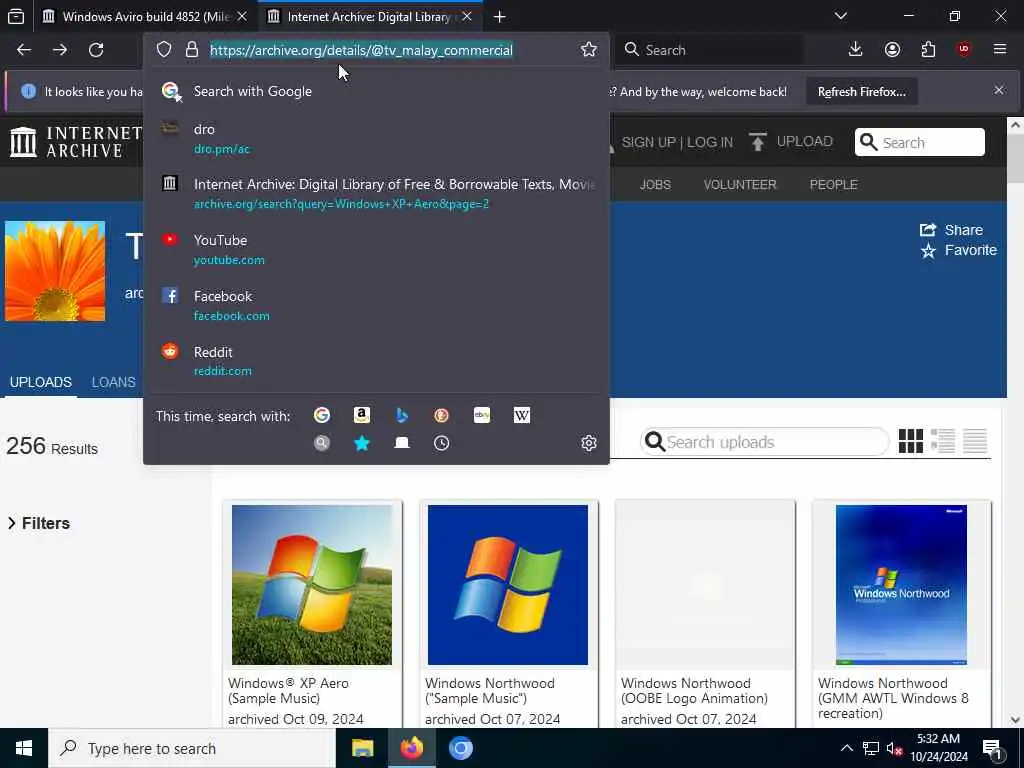Select the YouTube suggestion
The width and height of the screenshot is (1024, 768).
(x=376, y=249)
